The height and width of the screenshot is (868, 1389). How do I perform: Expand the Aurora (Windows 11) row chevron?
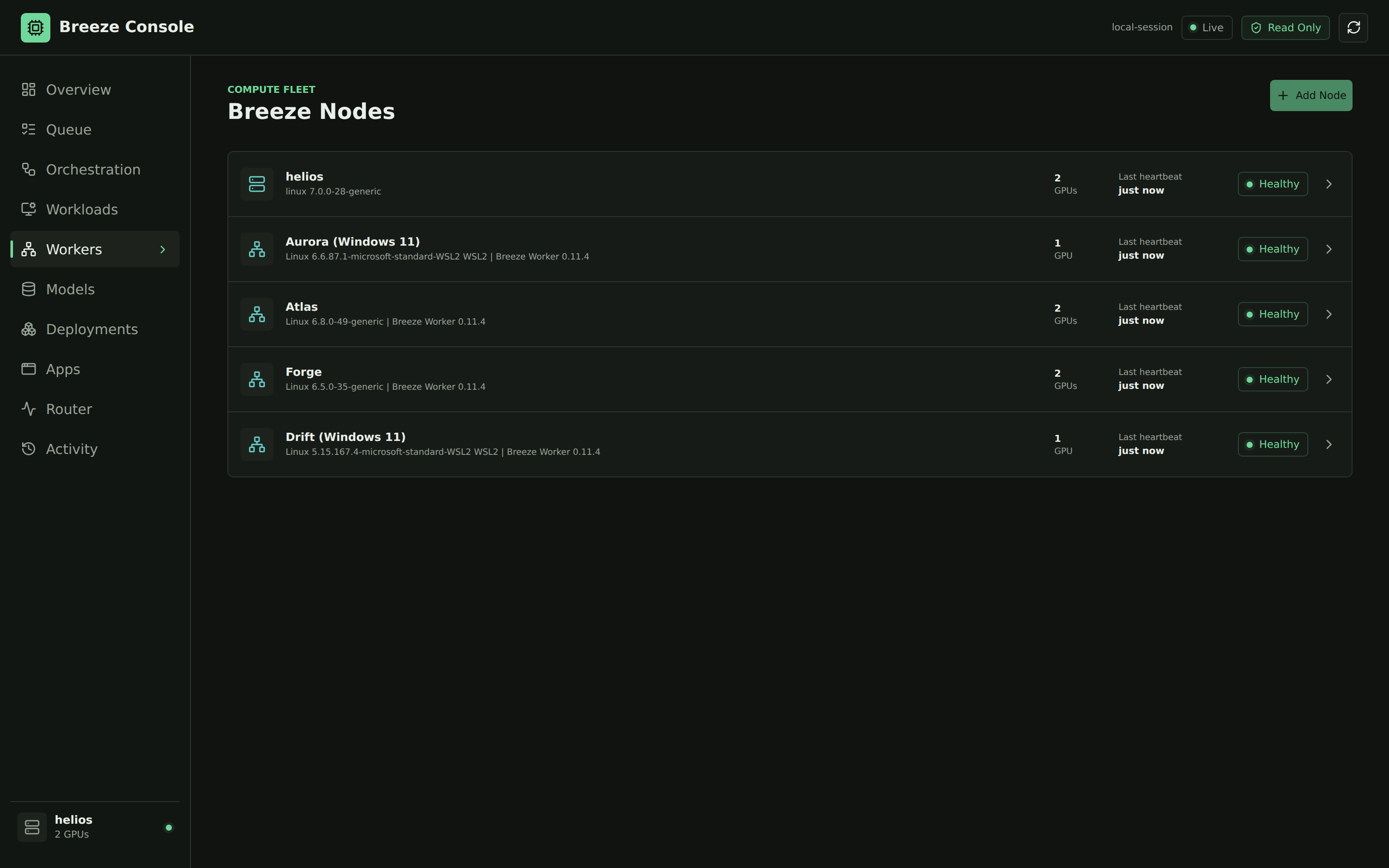tap(1329, 249)
